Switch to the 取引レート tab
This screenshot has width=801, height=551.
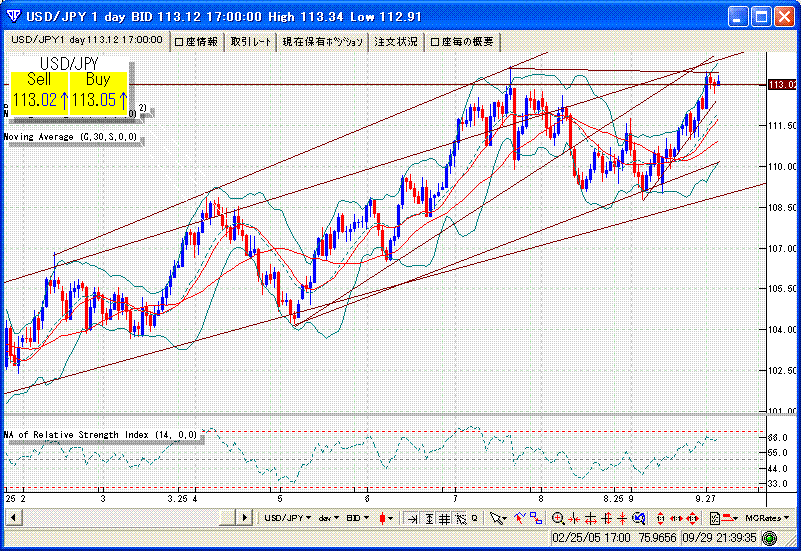250,41
